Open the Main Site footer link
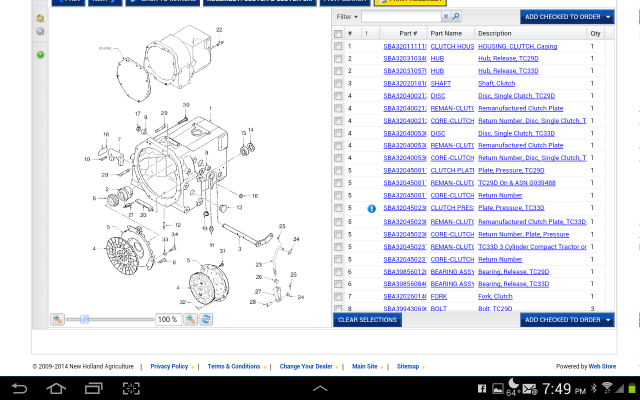640x400 pixels. 364,367
